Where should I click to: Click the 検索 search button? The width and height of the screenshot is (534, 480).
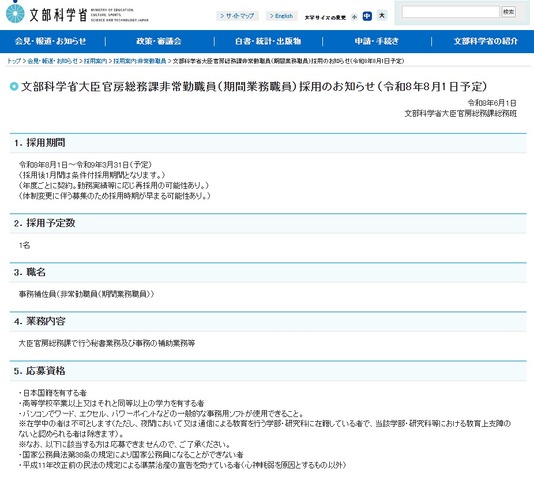(508, 12)
